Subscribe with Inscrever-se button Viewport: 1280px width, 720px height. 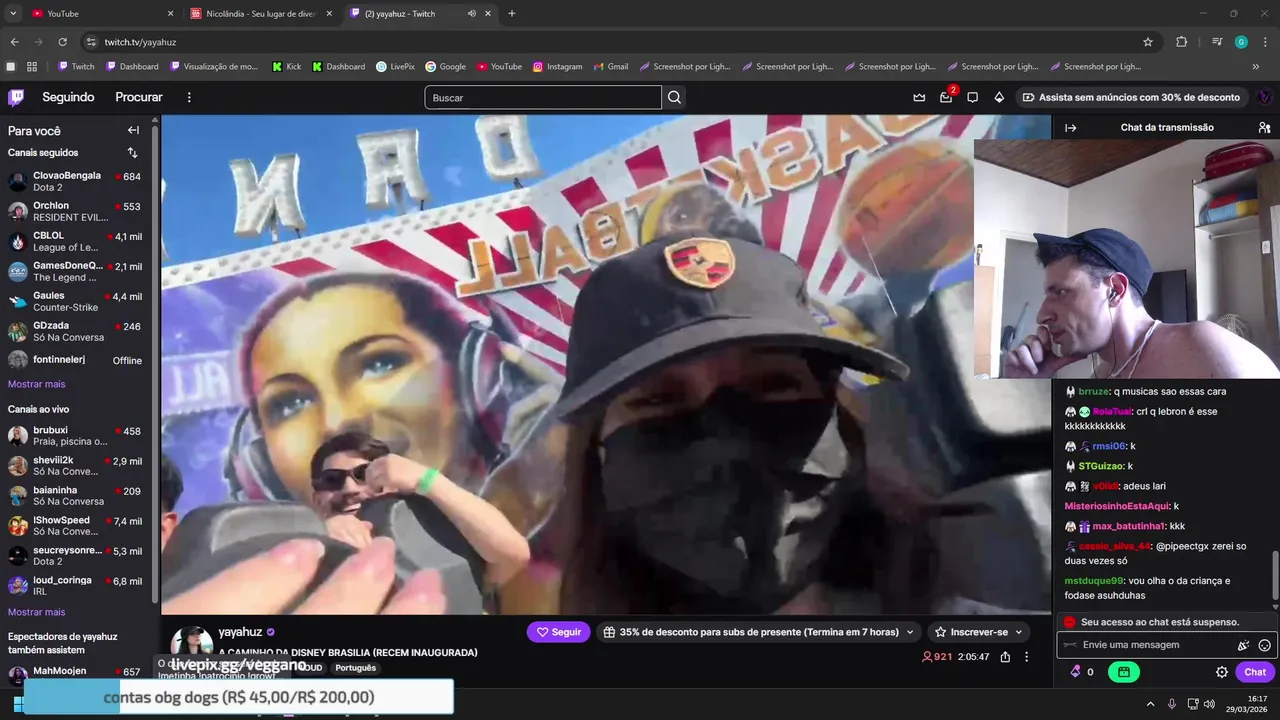[x=971, y=632]
